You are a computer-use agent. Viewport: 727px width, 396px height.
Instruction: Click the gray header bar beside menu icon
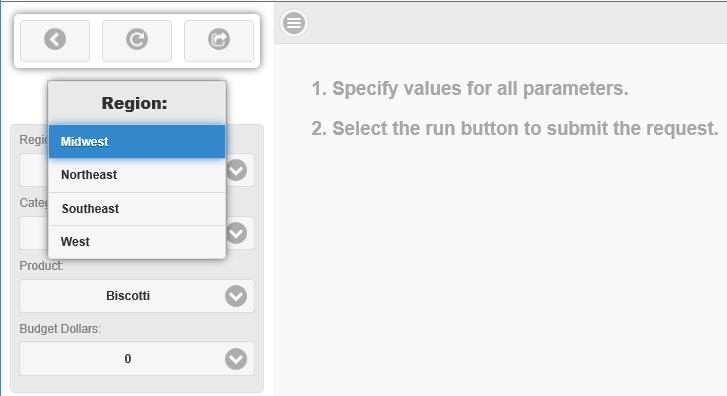(517, 23)
